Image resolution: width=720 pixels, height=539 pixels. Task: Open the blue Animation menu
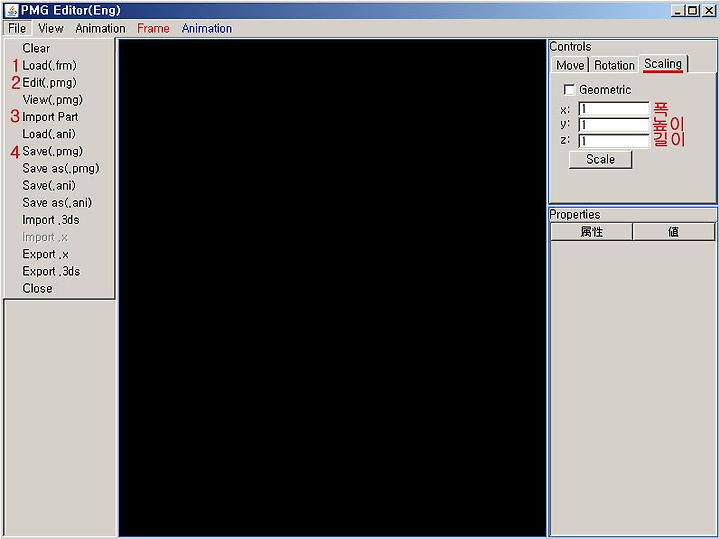[207, 28]
